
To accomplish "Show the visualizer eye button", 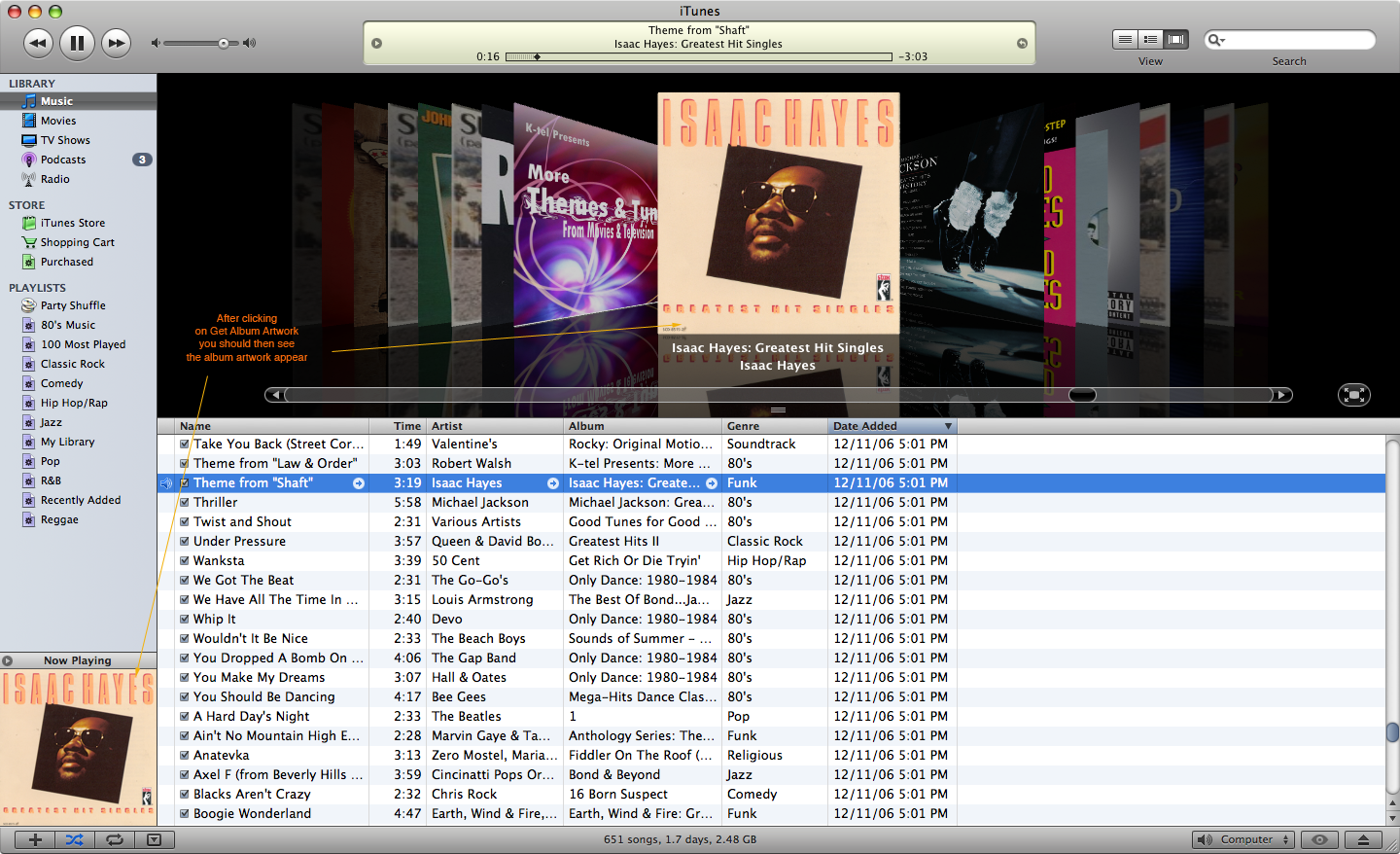I will click(1319, 839).
